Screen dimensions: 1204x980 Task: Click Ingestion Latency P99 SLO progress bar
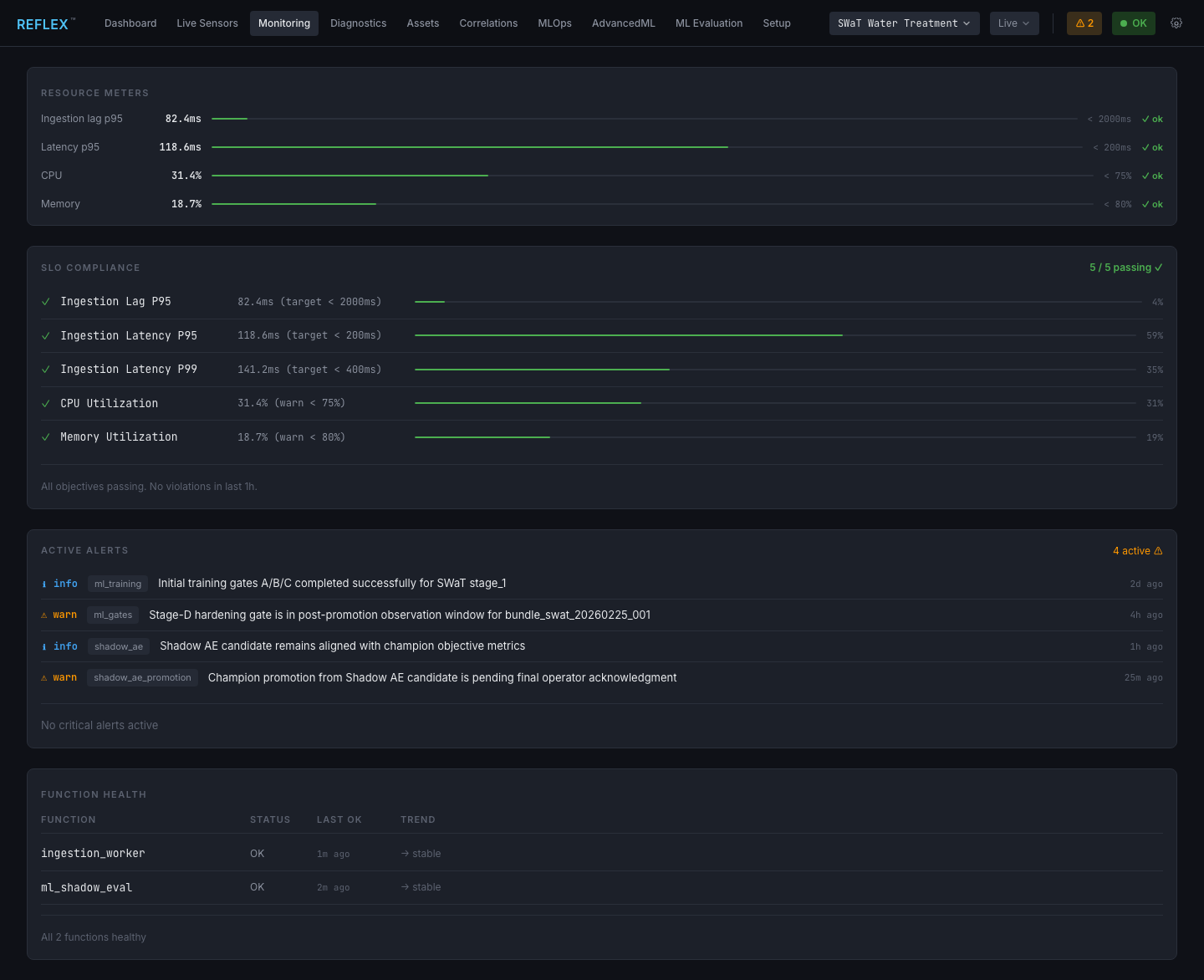(x=775, y=370)
